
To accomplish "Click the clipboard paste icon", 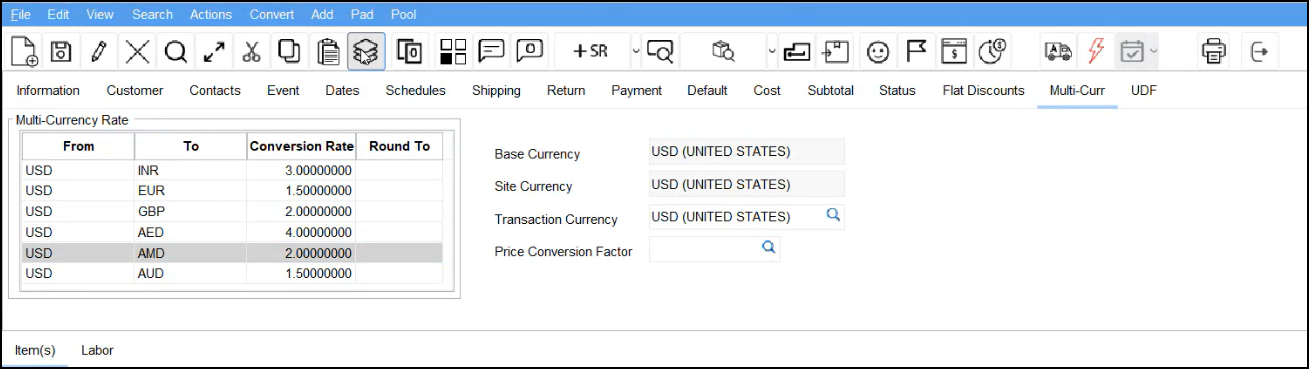I will (x=328, y=51).
